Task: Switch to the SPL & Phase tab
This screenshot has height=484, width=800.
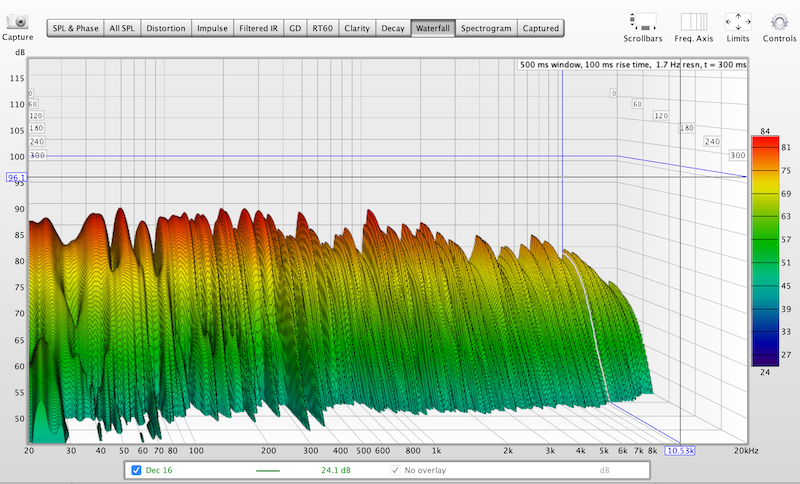Action: pyautogui.click(x=76, y=28)
